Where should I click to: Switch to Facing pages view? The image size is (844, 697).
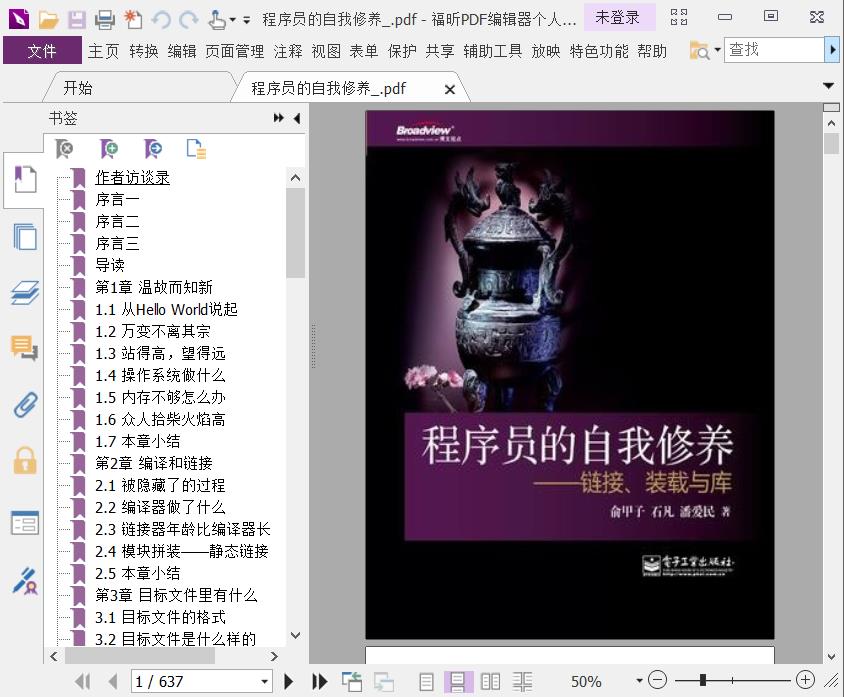tap(490, 682)
